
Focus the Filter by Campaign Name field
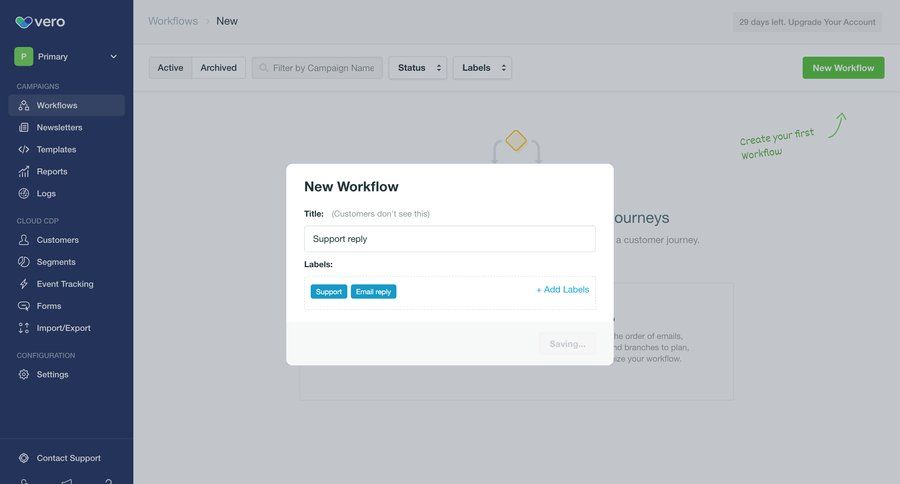pos(317,68)
